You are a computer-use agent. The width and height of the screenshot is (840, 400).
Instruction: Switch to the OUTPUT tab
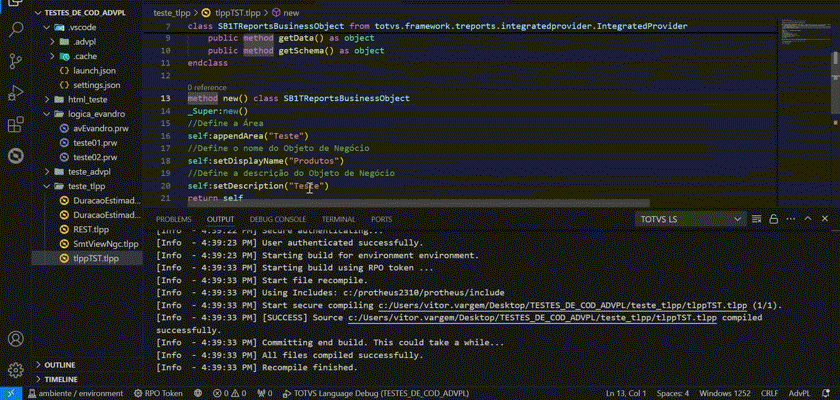221,219
